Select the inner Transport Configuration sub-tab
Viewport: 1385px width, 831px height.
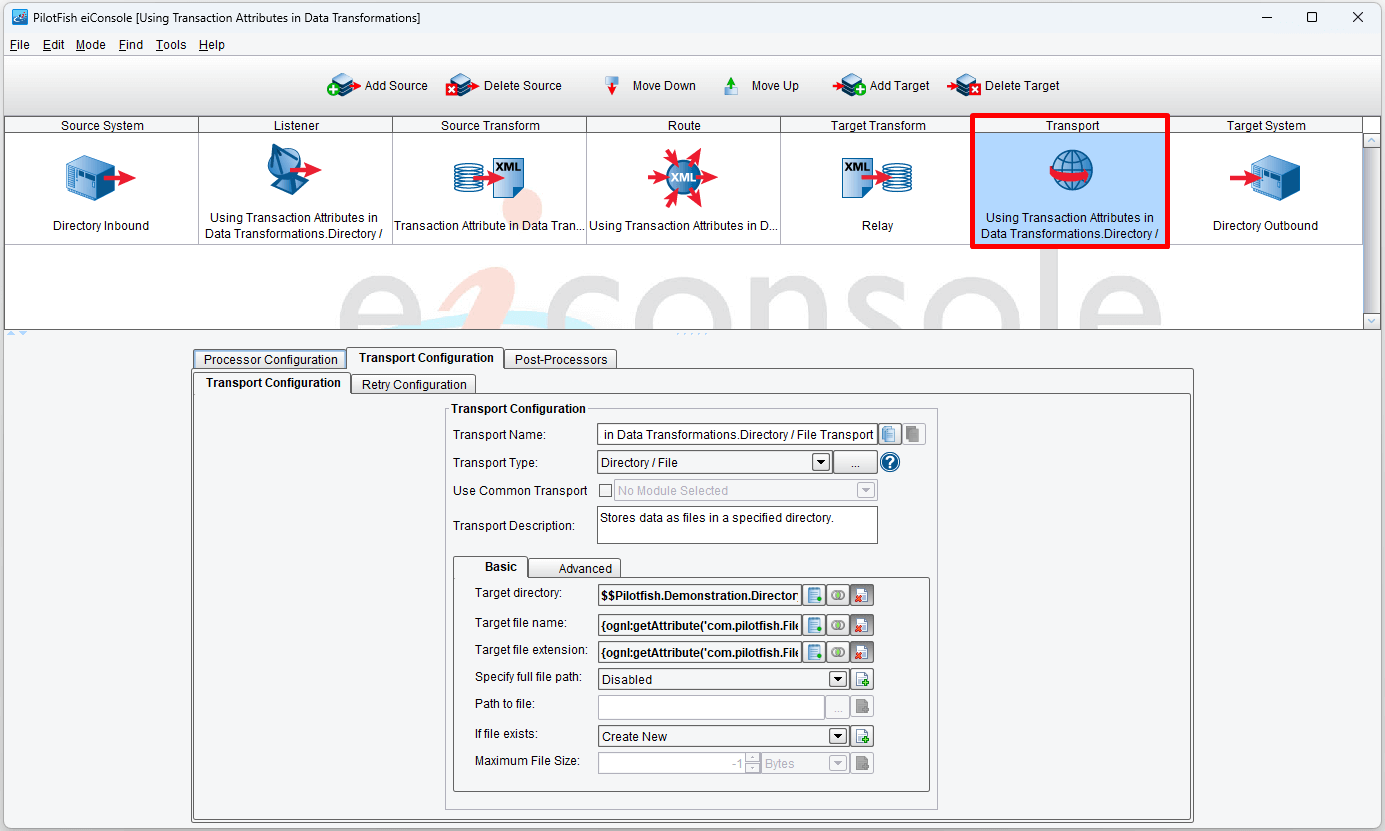[273, 382]
